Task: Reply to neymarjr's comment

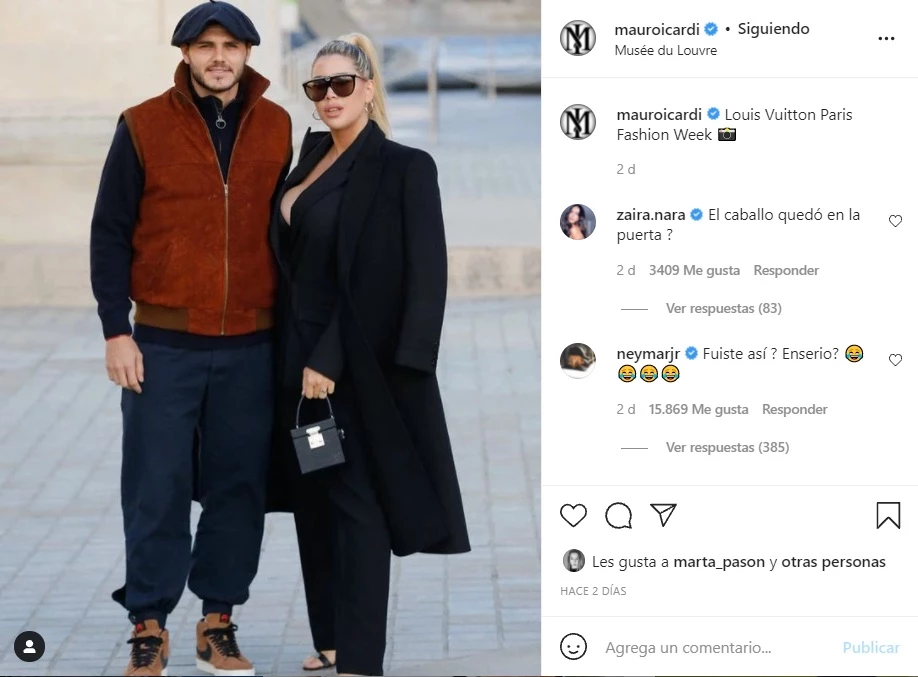Action: coord(794,409)
